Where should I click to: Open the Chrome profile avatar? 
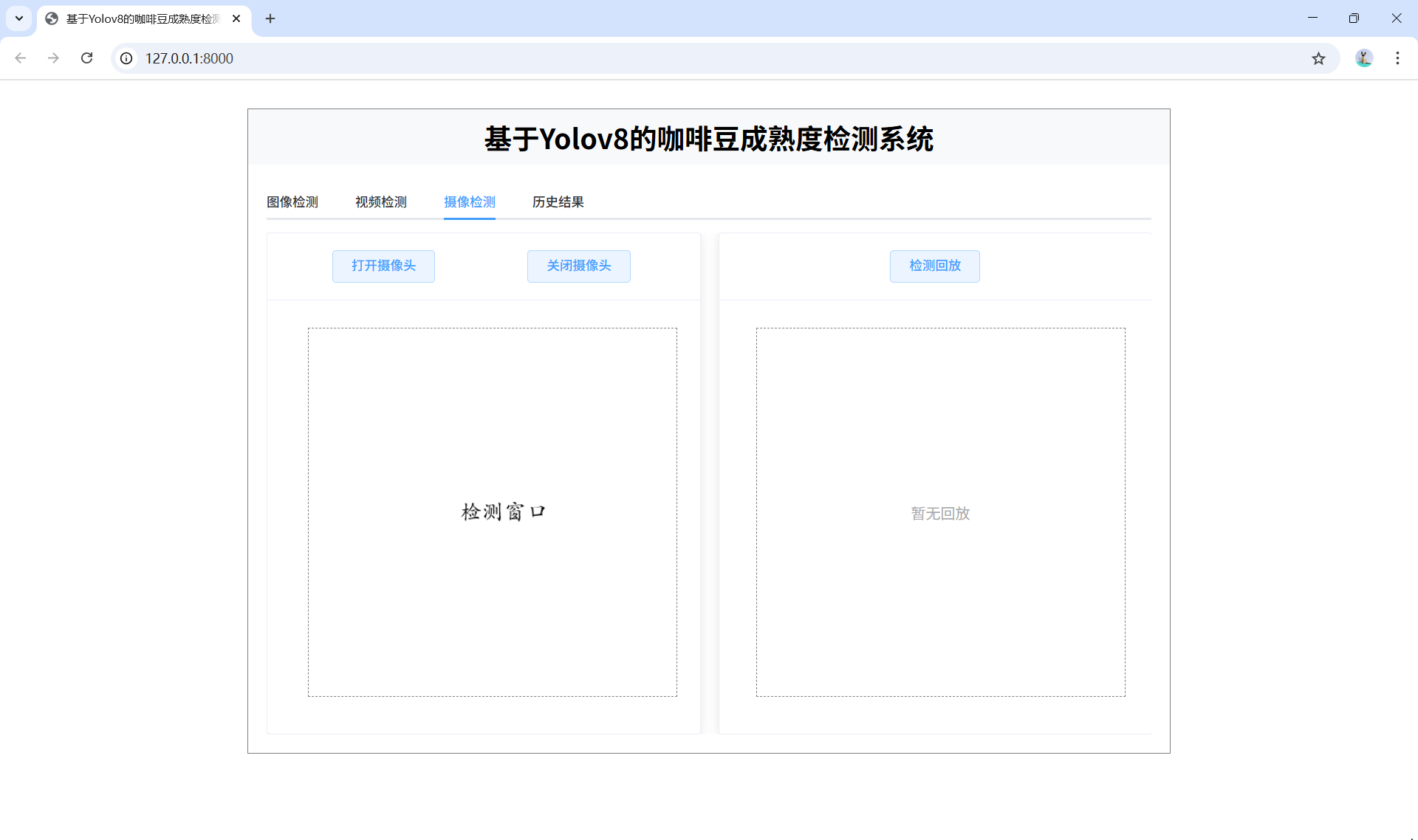(x=1363, y=58)
